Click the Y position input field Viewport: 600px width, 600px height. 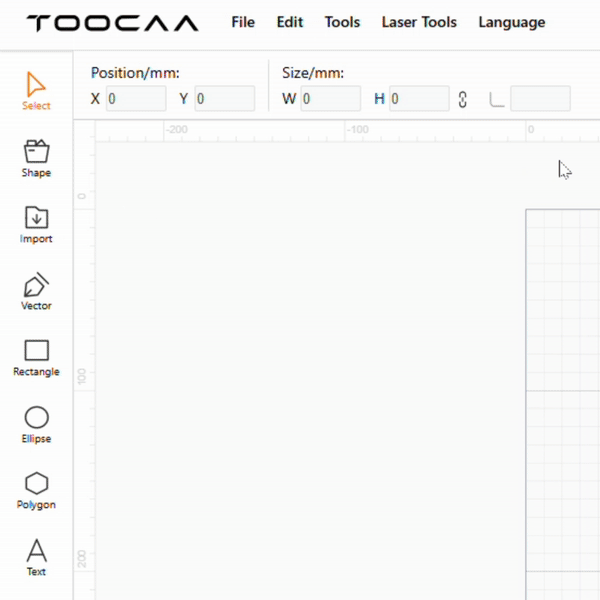[224, 99]
